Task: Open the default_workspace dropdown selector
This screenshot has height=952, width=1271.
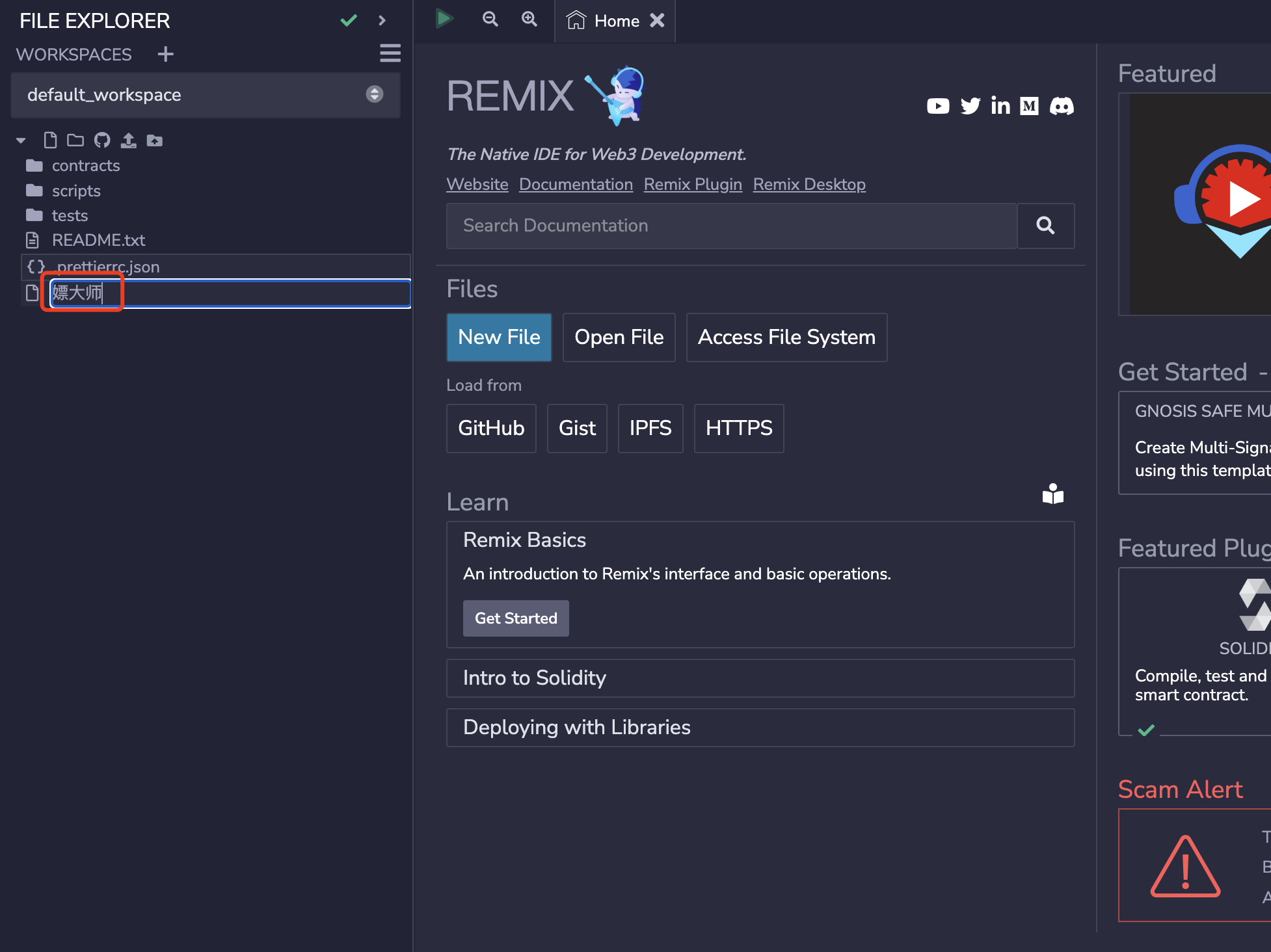Action: [x=205, y=95]
